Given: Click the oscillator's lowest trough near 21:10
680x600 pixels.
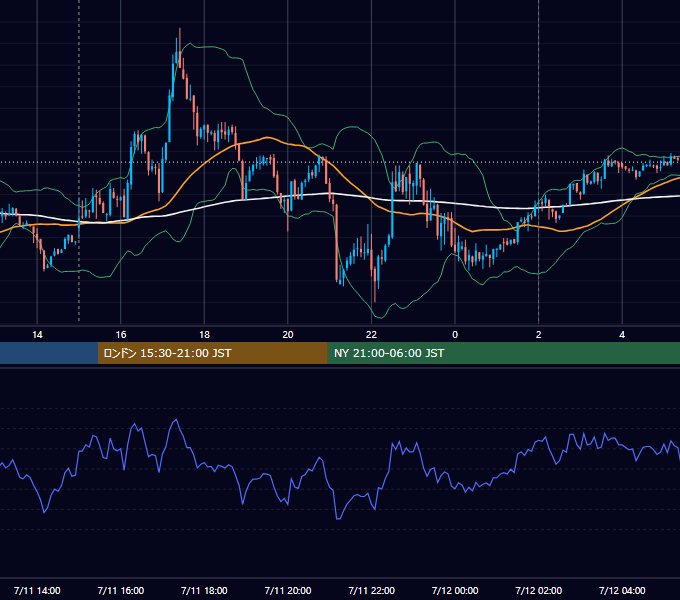Looking at the screenshot, I should (338, 518).
